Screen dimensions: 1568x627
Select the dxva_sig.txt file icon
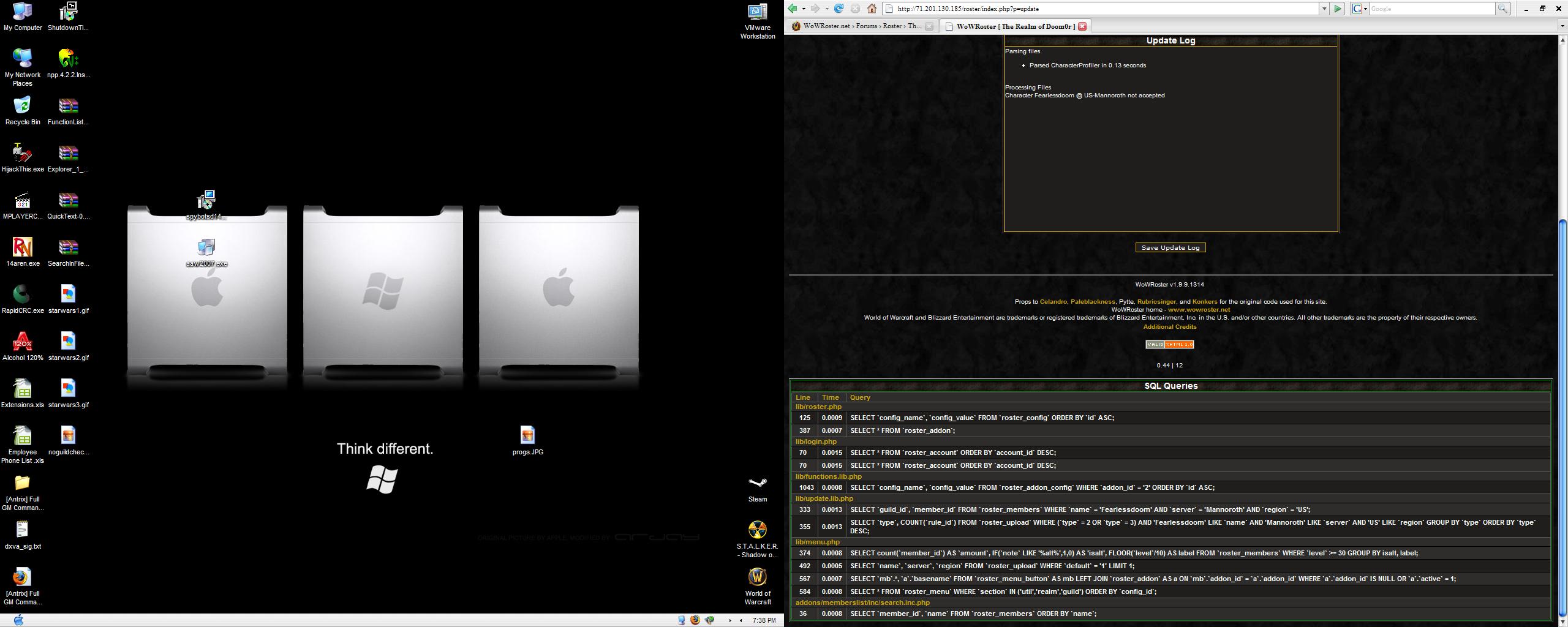pyautogui.click(x=23, y=535)
